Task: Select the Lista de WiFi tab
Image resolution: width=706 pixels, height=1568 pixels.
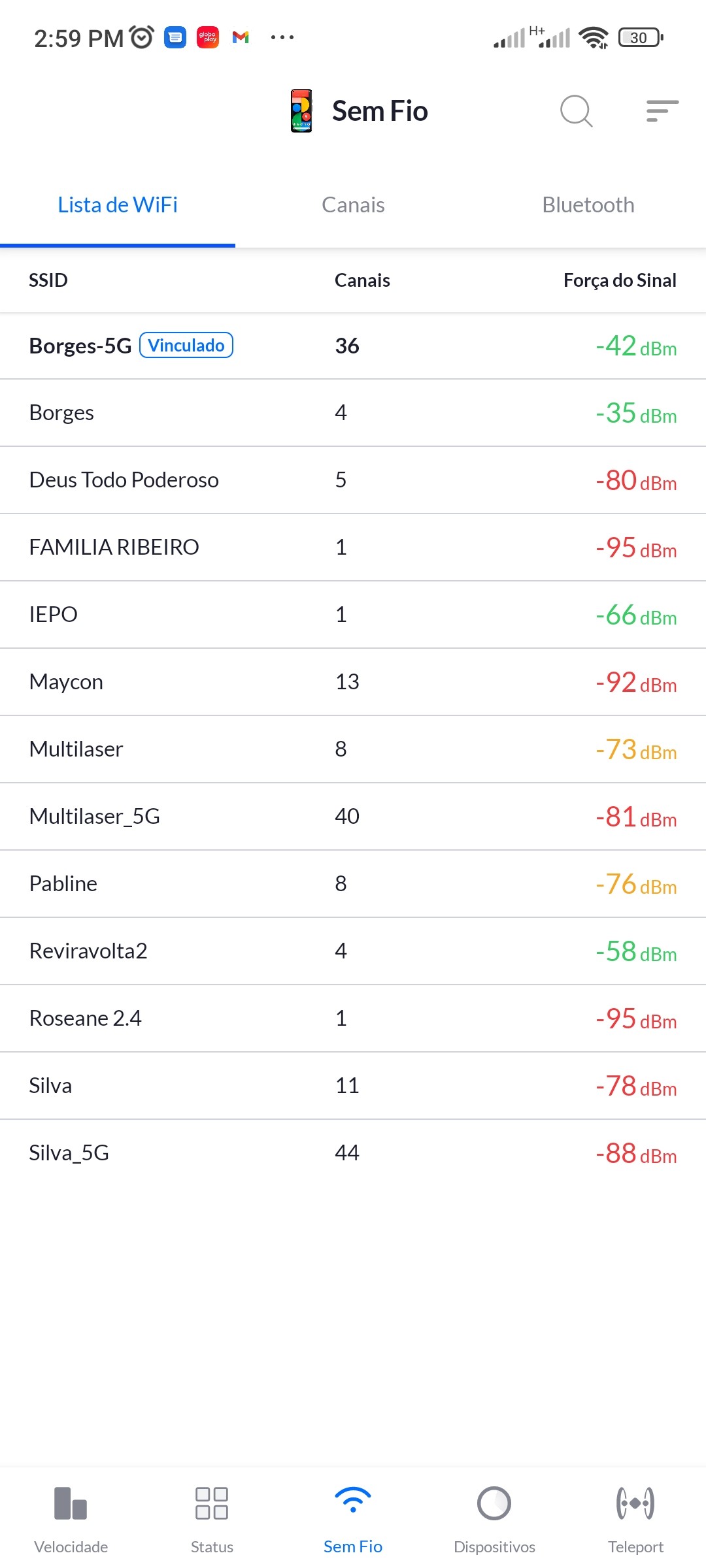Action: point(118,205)
